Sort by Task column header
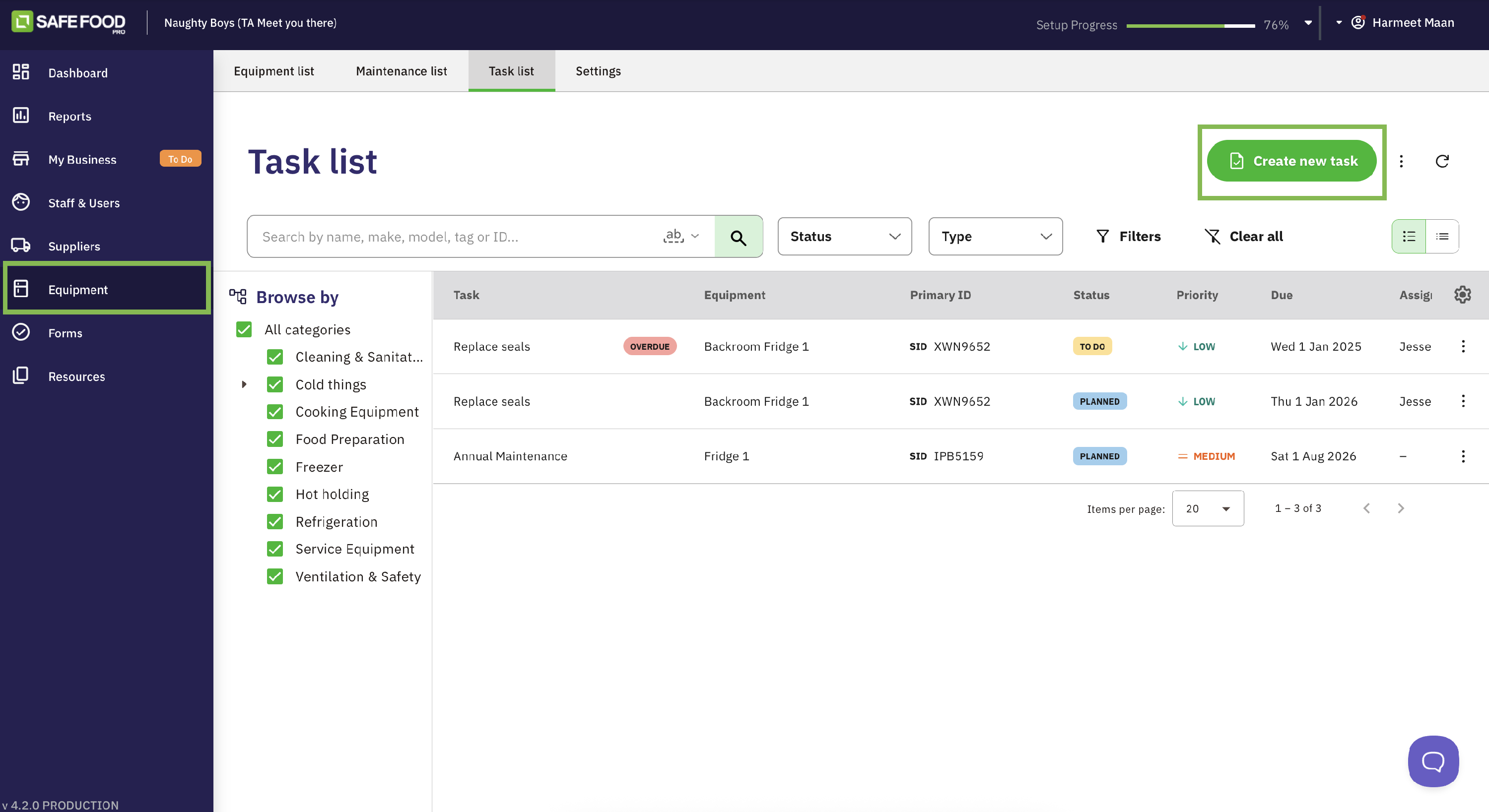The height and width of the screenshot is (812, 1489). click(x=466, y=295)
